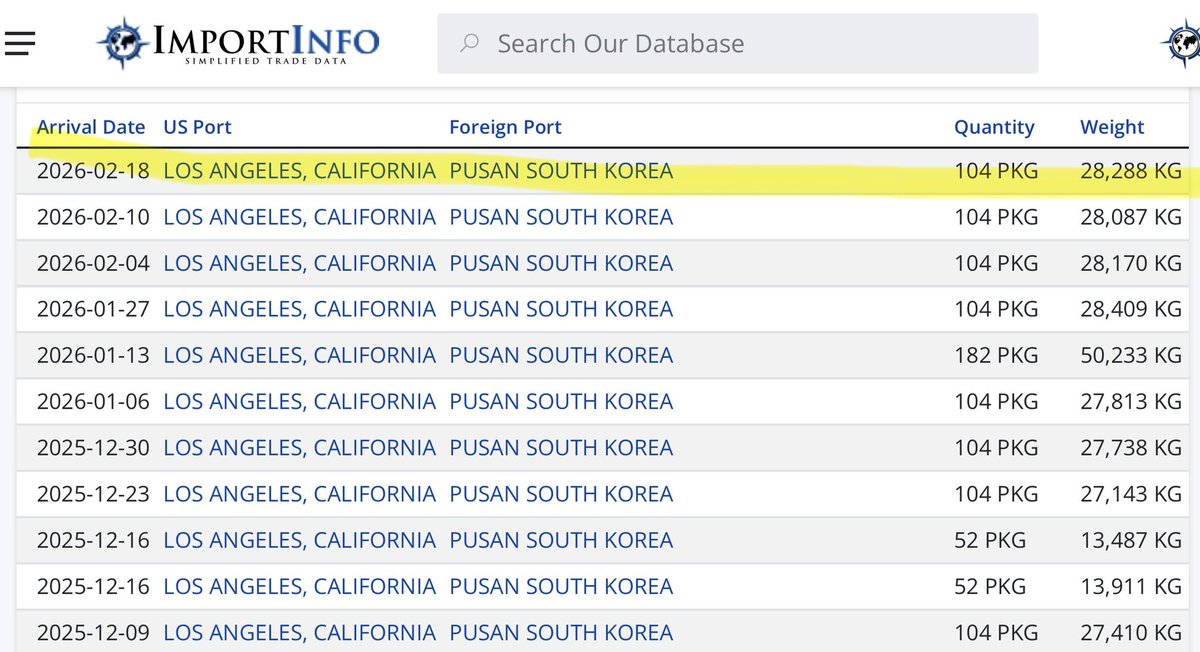Click 52 PKG in the 13,487 KG row
The image size is (1200, 652).
990,540
